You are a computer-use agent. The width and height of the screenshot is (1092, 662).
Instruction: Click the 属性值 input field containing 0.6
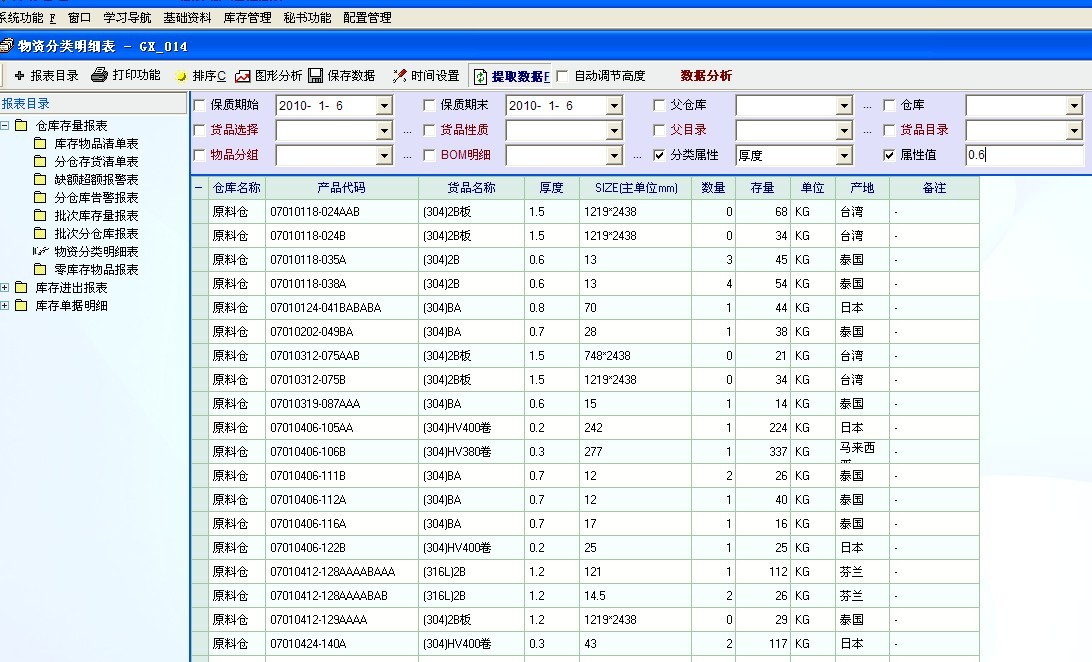[1023, 156]
